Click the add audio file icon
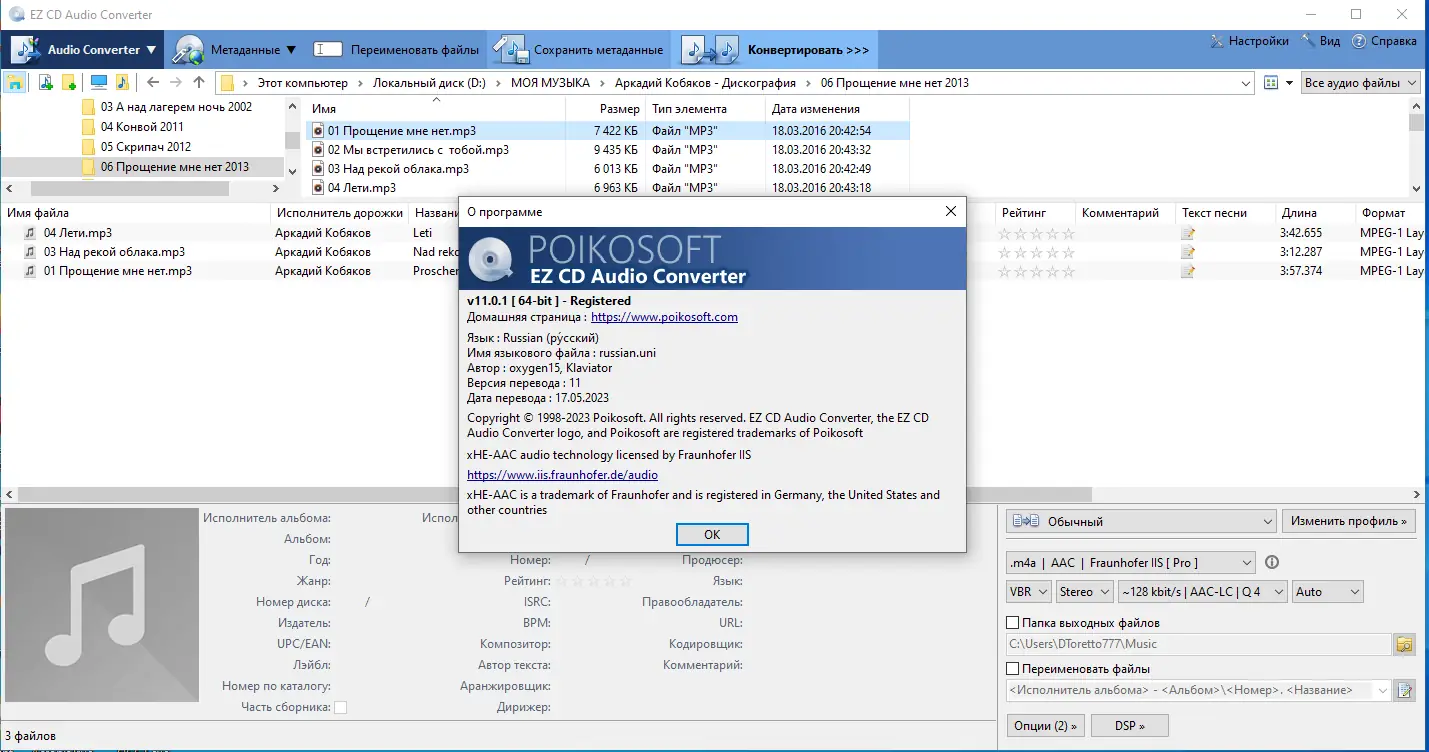The width and height of the screenshot is (1429, 752). point(44,80)
